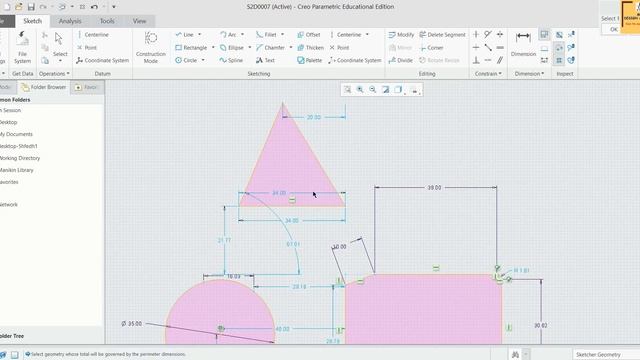Image resolution: width=640 pixels, height=360 pixels.
Task: Open the Line tool dropdown arrow
Action: (200, 35)
